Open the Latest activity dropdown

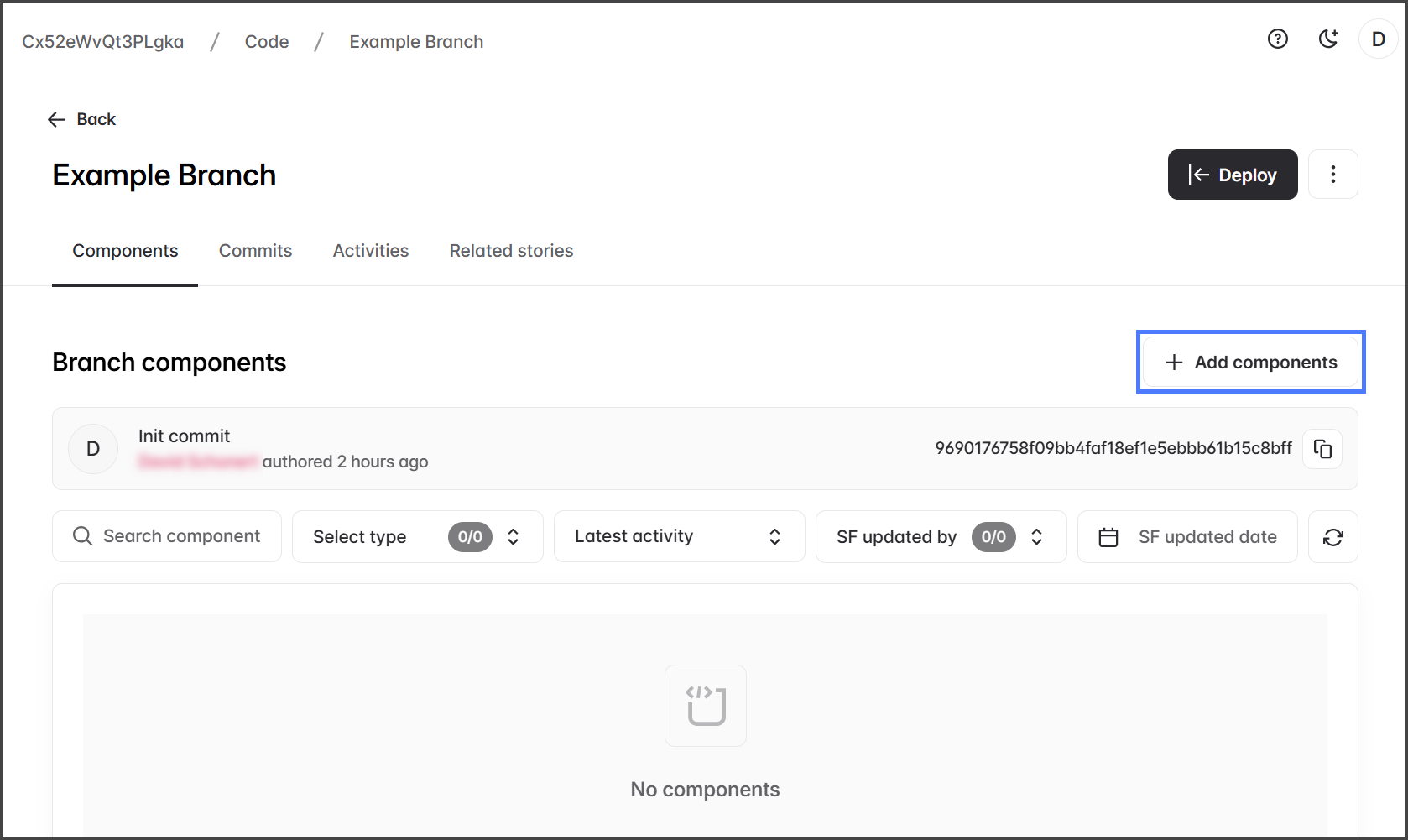(x=679, y=537)
